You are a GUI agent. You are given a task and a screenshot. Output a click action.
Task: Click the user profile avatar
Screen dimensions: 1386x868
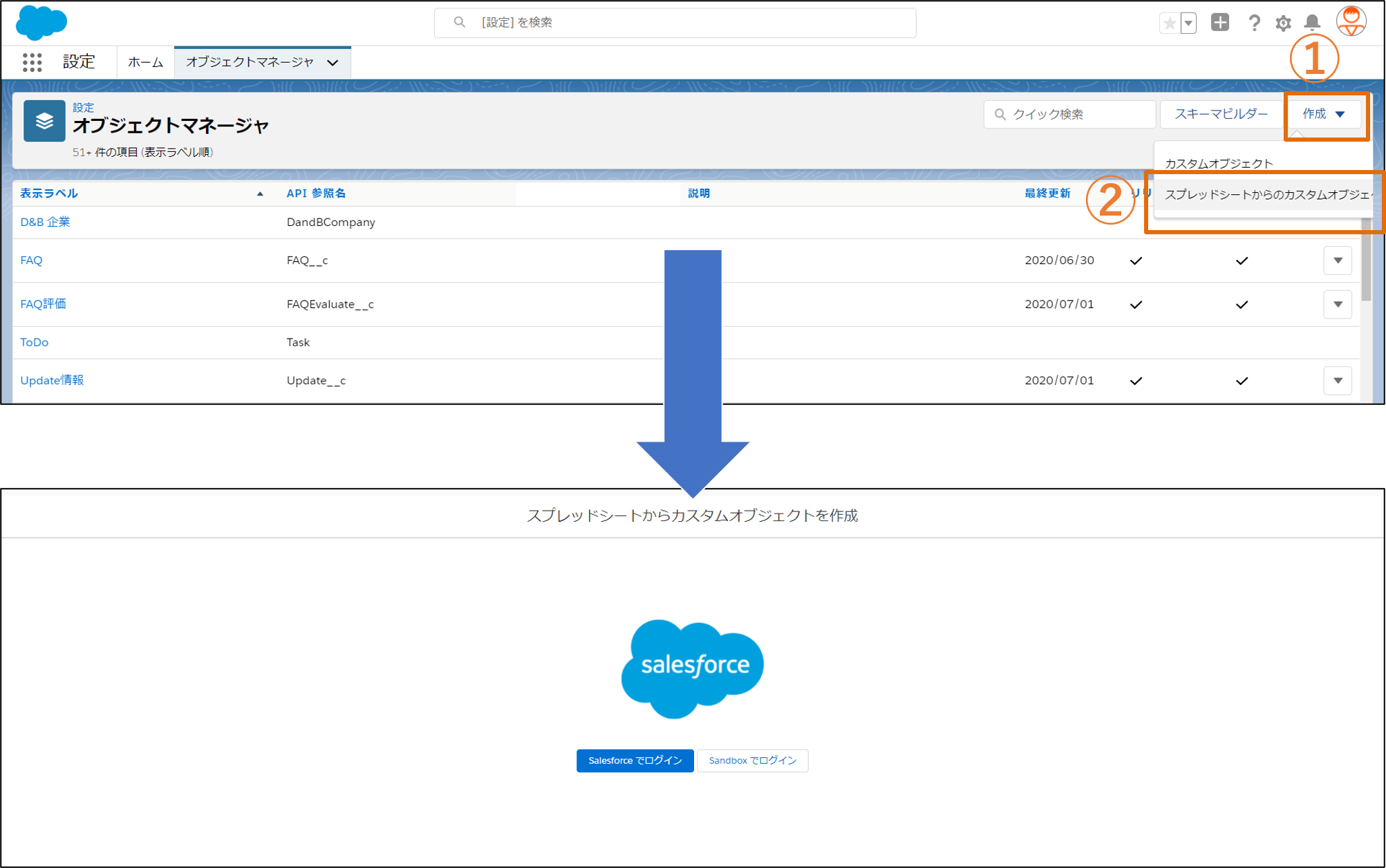(1351, 21)
